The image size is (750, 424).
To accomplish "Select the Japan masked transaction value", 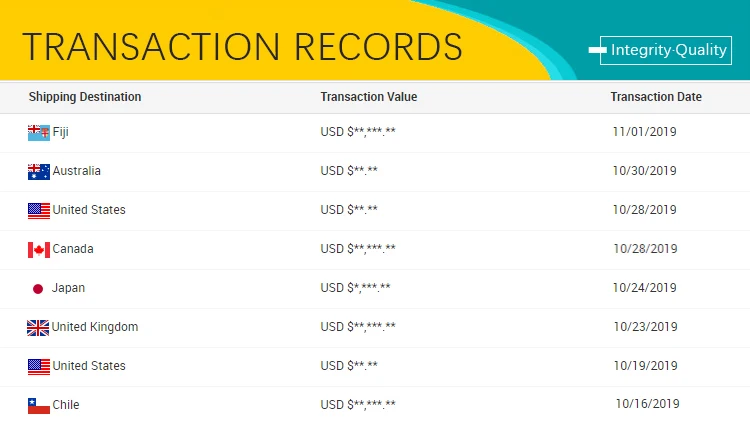I will coord(355,288).
